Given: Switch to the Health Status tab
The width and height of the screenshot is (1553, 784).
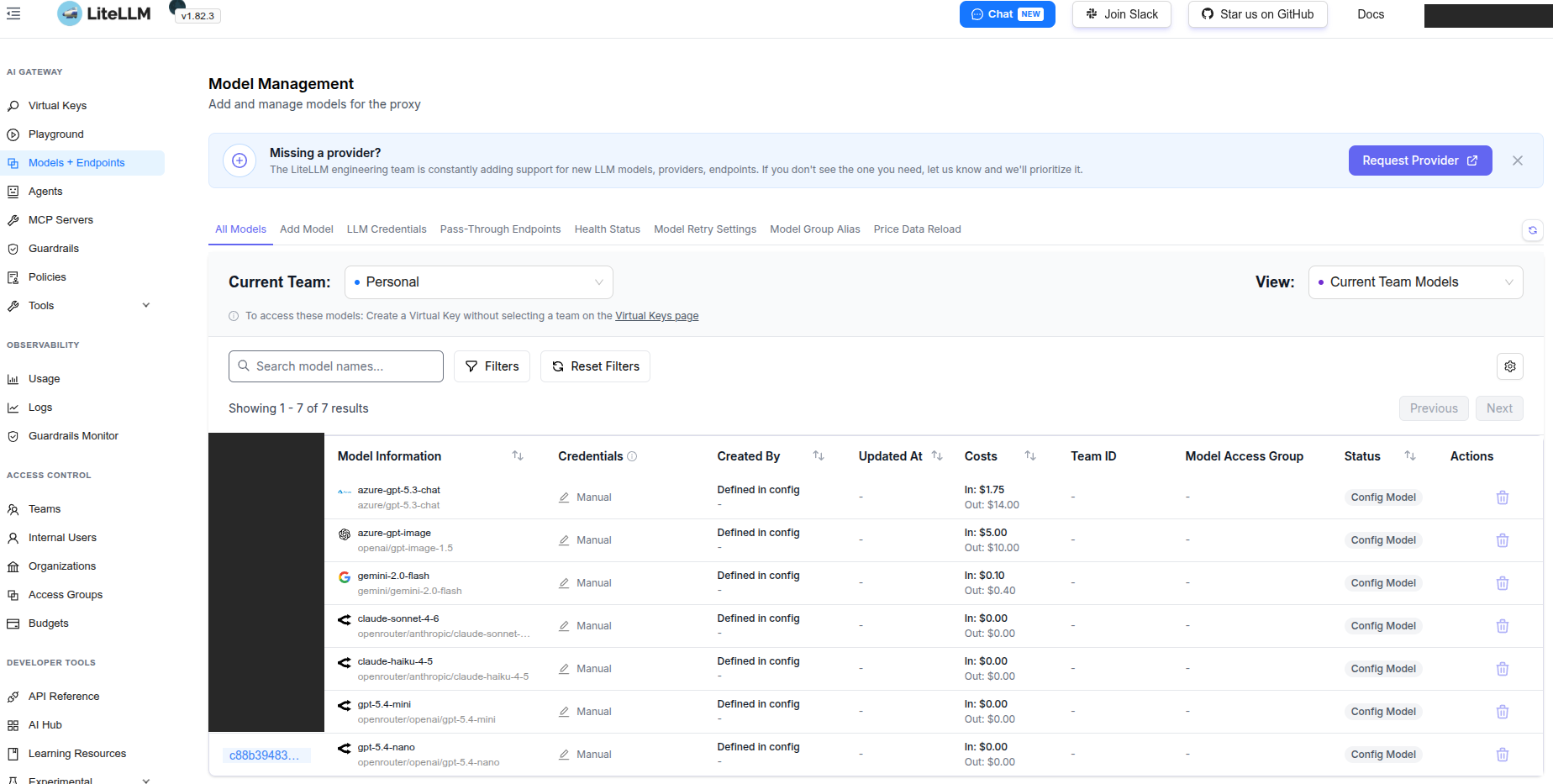Looking at the screenshot, I should (x=608, y=229).
